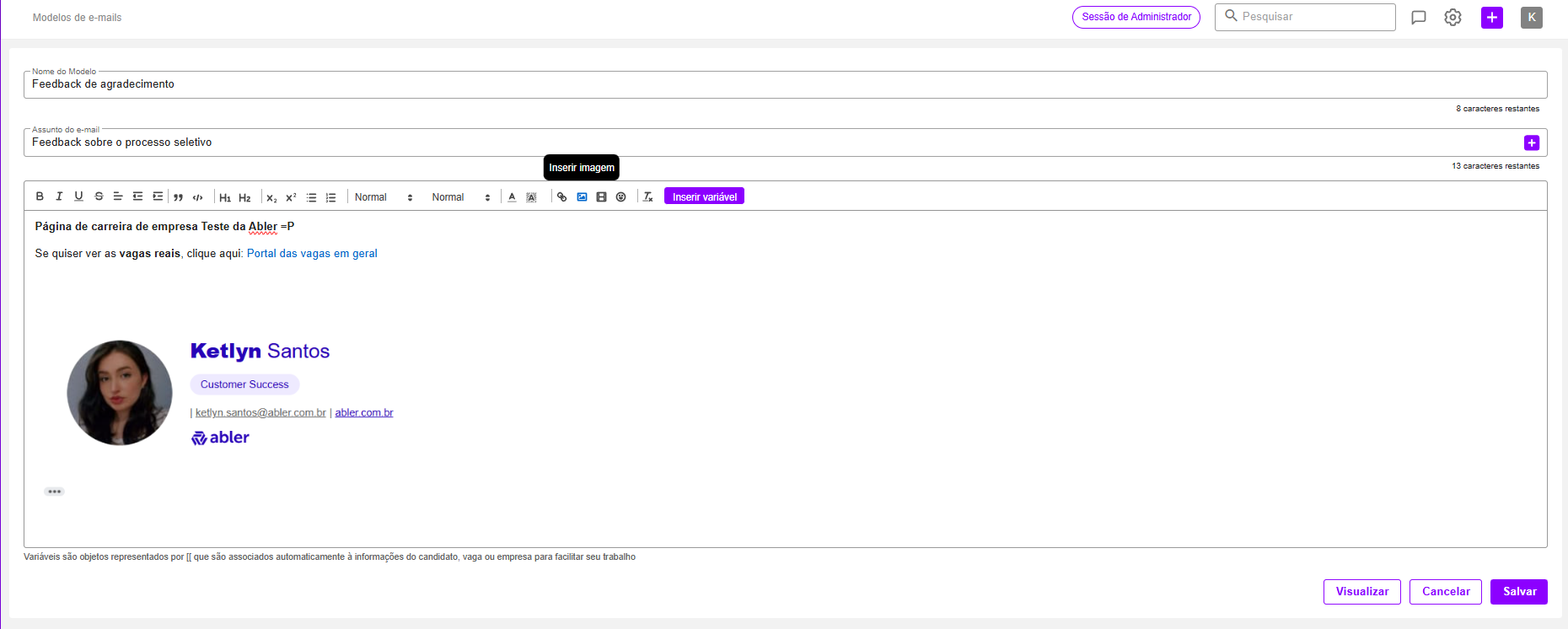Viewport: 1568px width, 629px height.
Task: Open the first Normal size dropdown
Action: [384, 197]
